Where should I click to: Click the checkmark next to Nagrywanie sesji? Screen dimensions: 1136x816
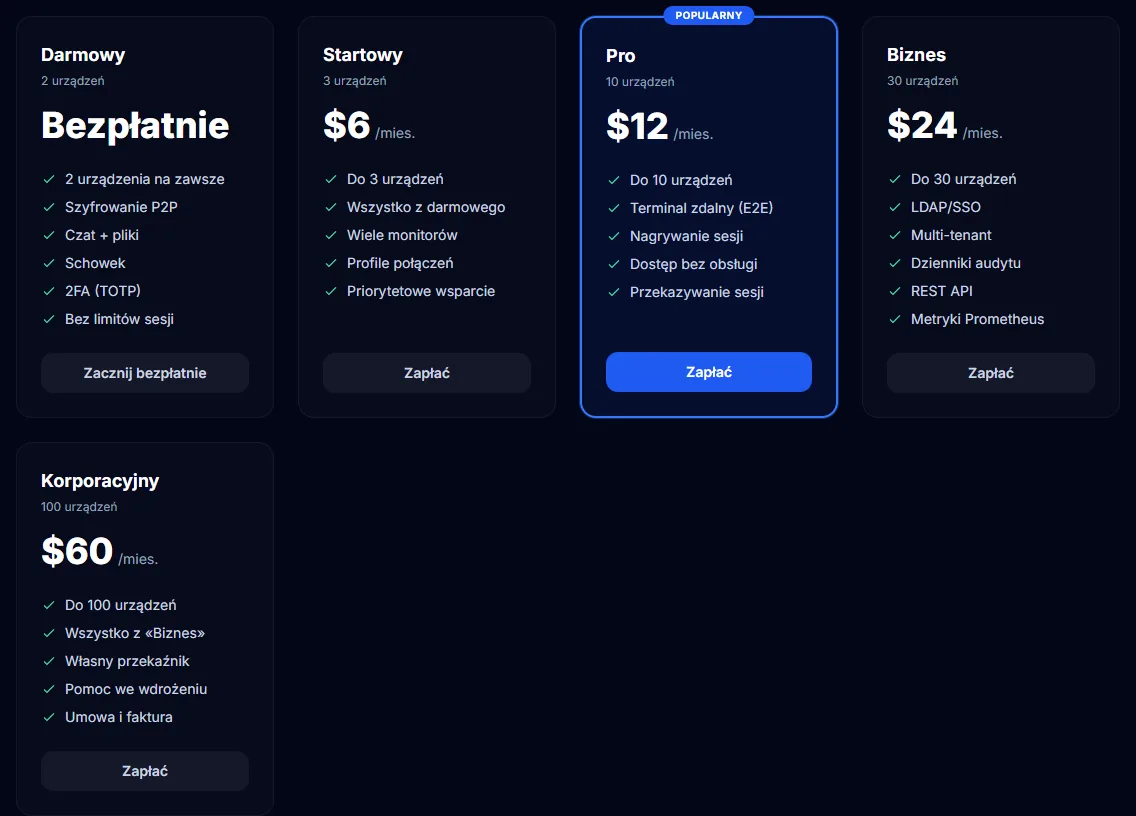(x=614, y=236)
